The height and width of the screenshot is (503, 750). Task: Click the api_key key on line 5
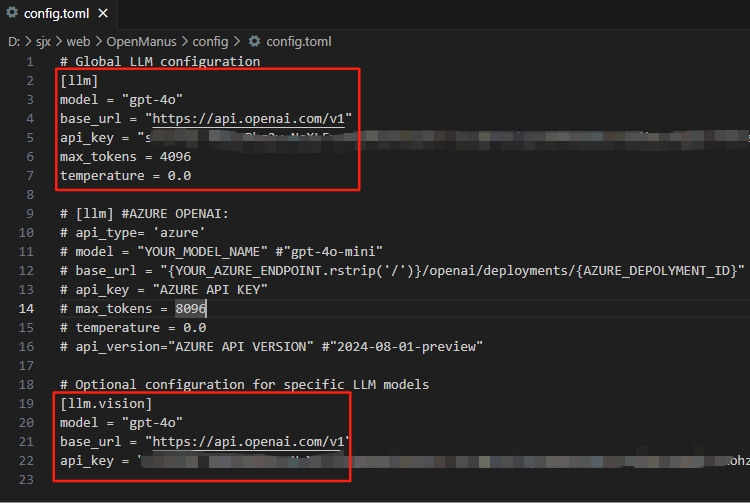87,138
